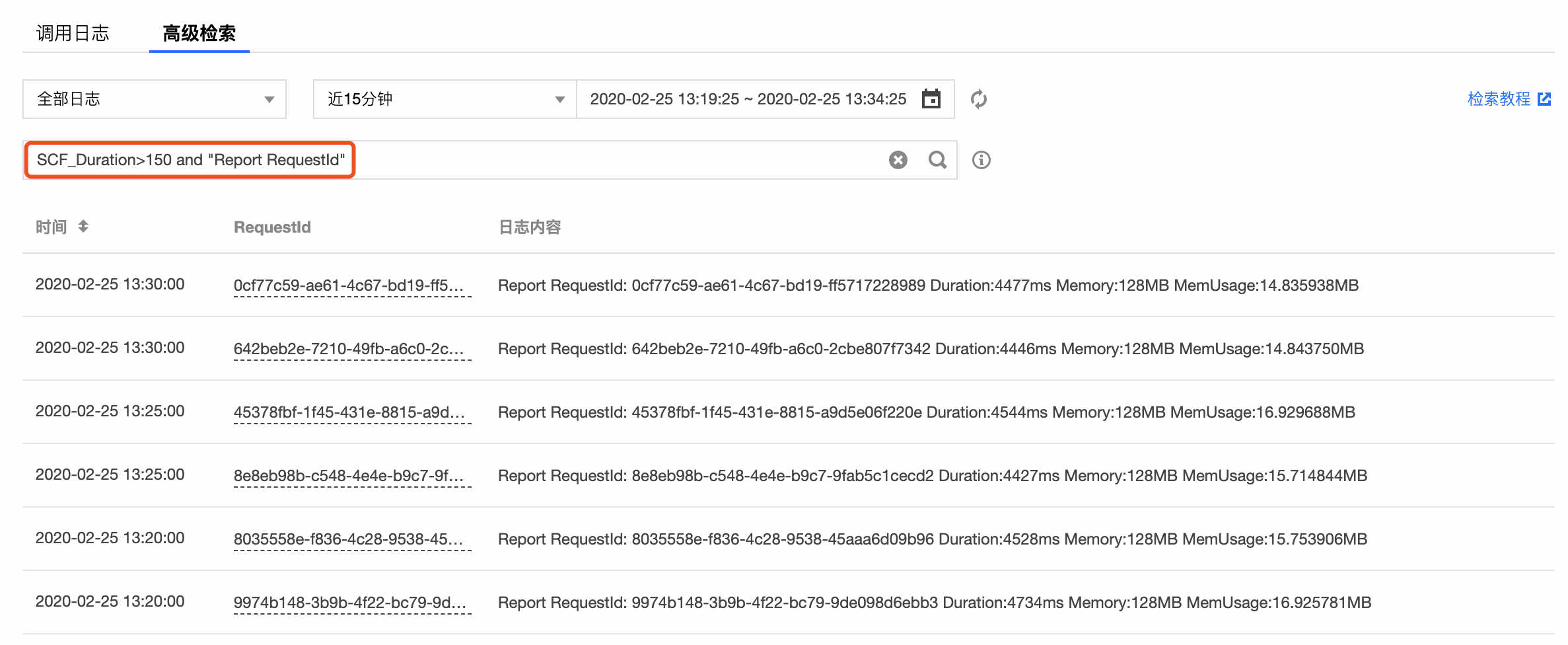The image size is (1568, 645).
Task: Open search syntax info icon
Action: (x=981, y=160)
